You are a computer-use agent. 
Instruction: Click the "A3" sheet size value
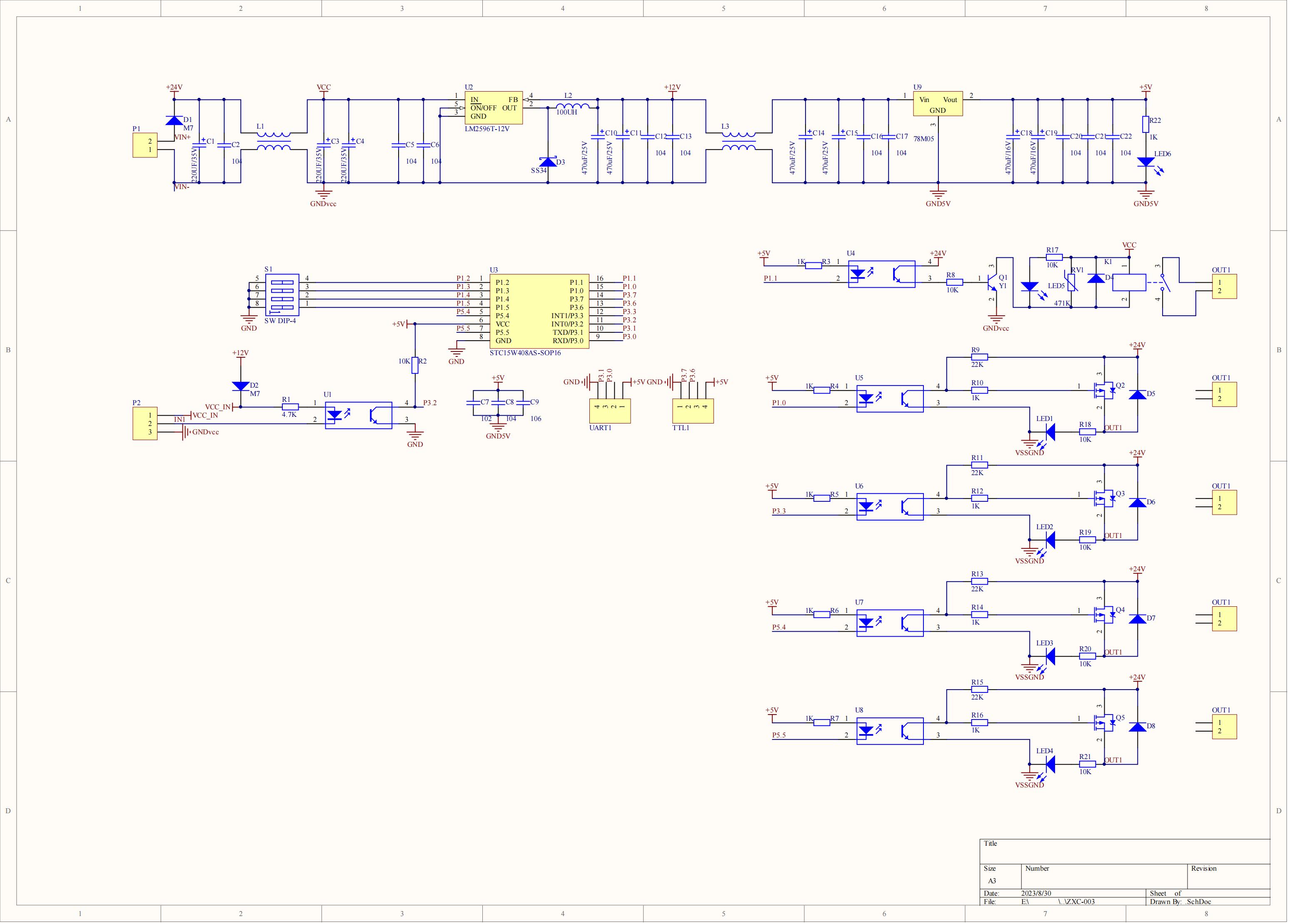point(992,881)
